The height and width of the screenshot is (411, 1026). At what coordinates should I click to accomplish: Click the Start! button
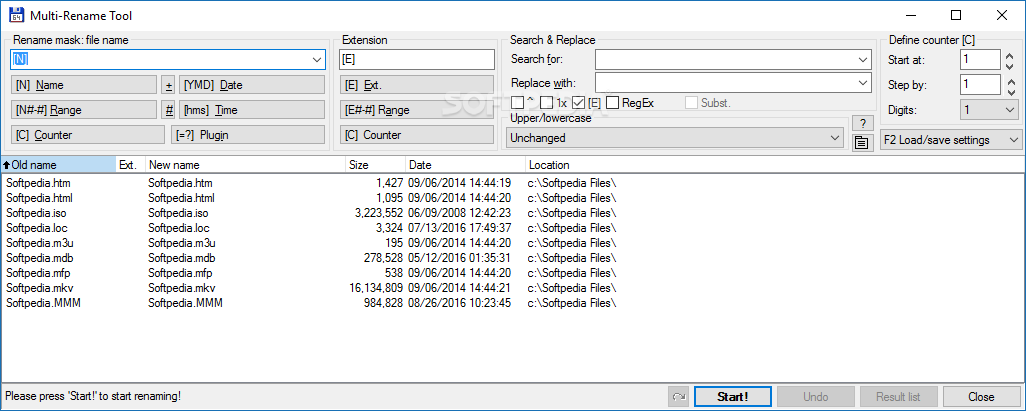(x=733, y=397)
